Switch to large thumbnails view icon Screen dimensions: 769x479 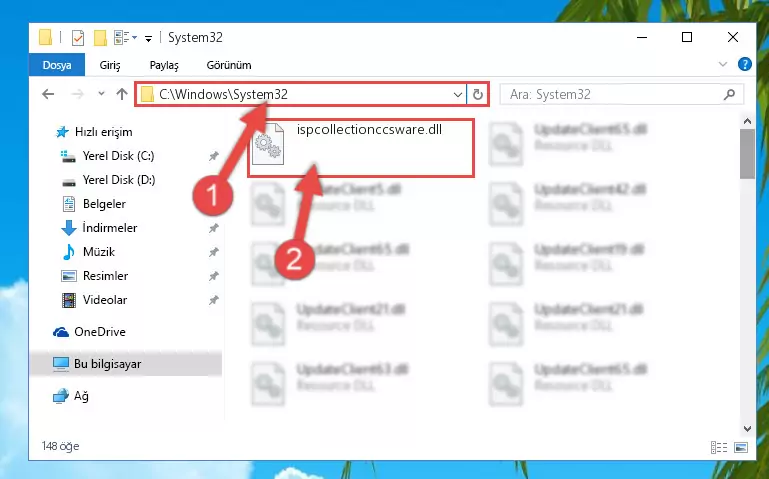tap(741, 447)
